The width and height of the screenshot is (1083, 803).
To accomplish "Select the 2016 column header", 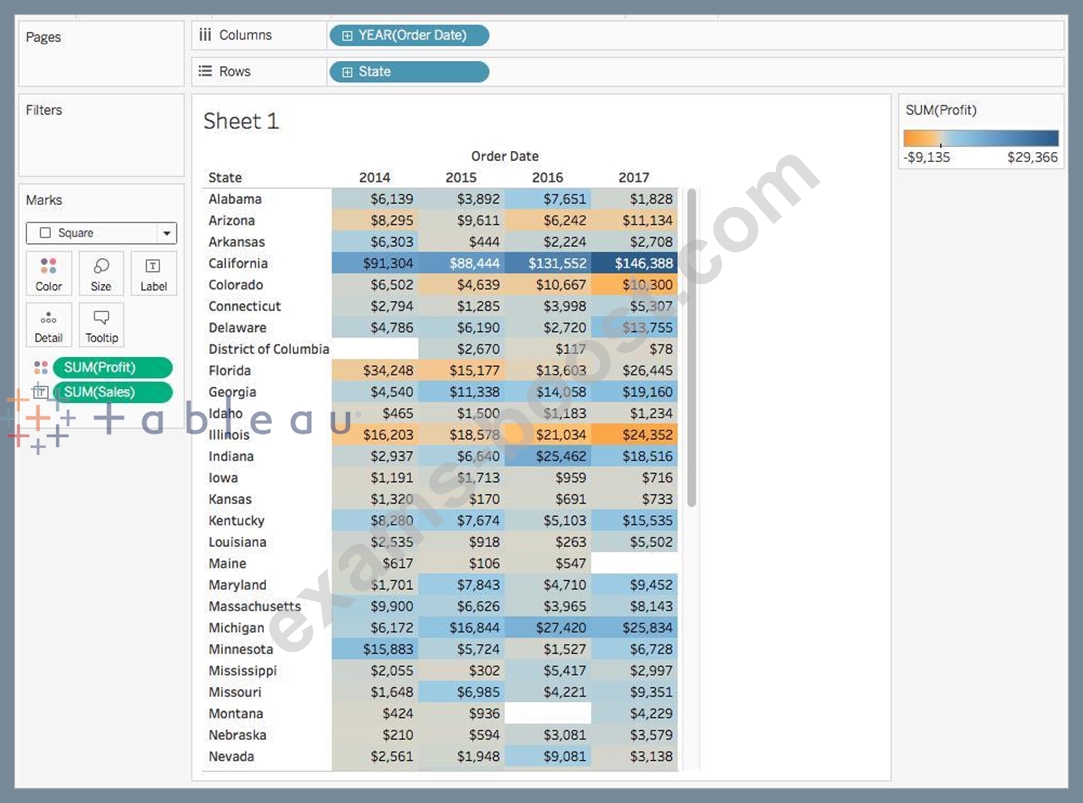I will (x=547, y=177).
